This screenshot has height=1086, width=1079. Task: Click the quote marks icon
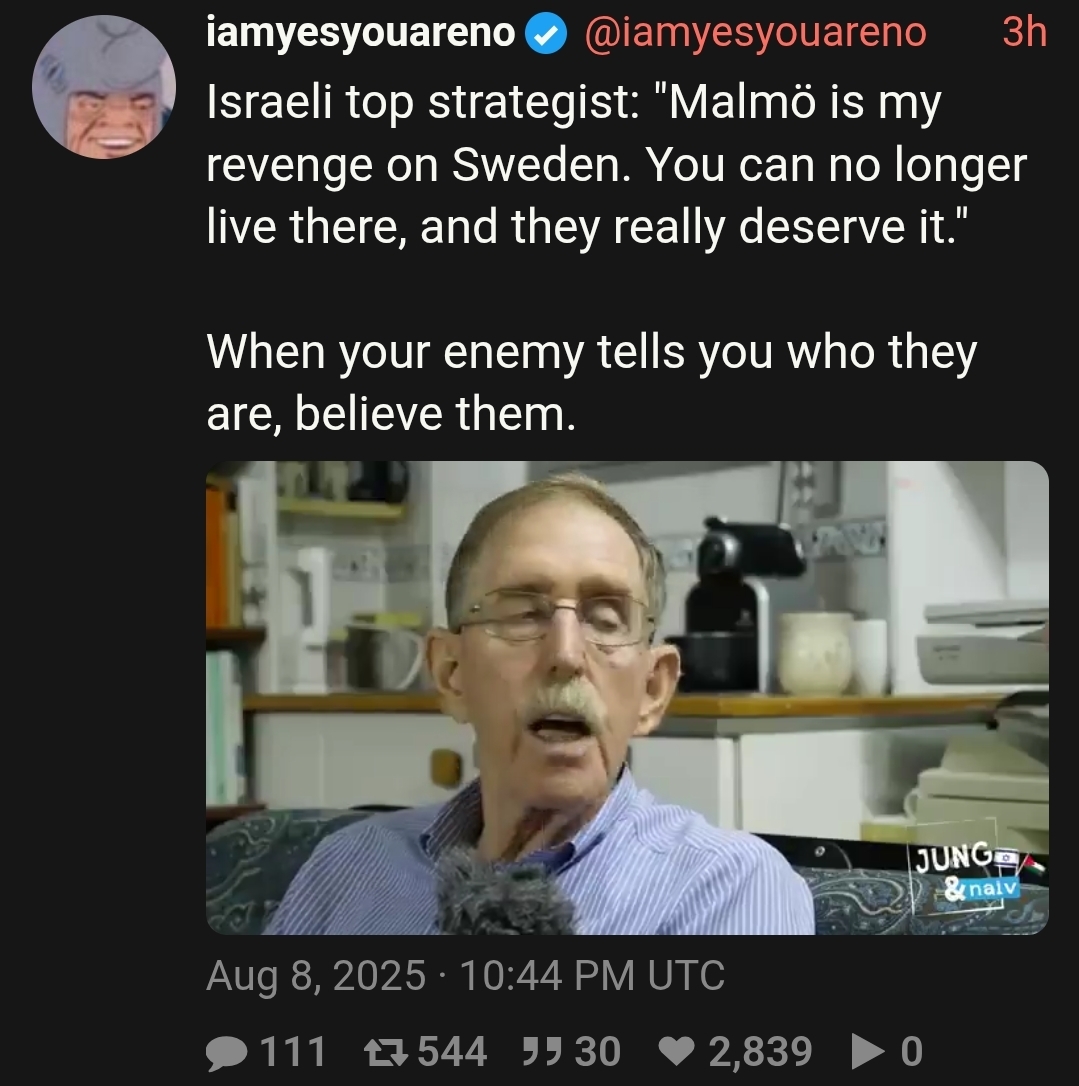tap(542, 1050)
